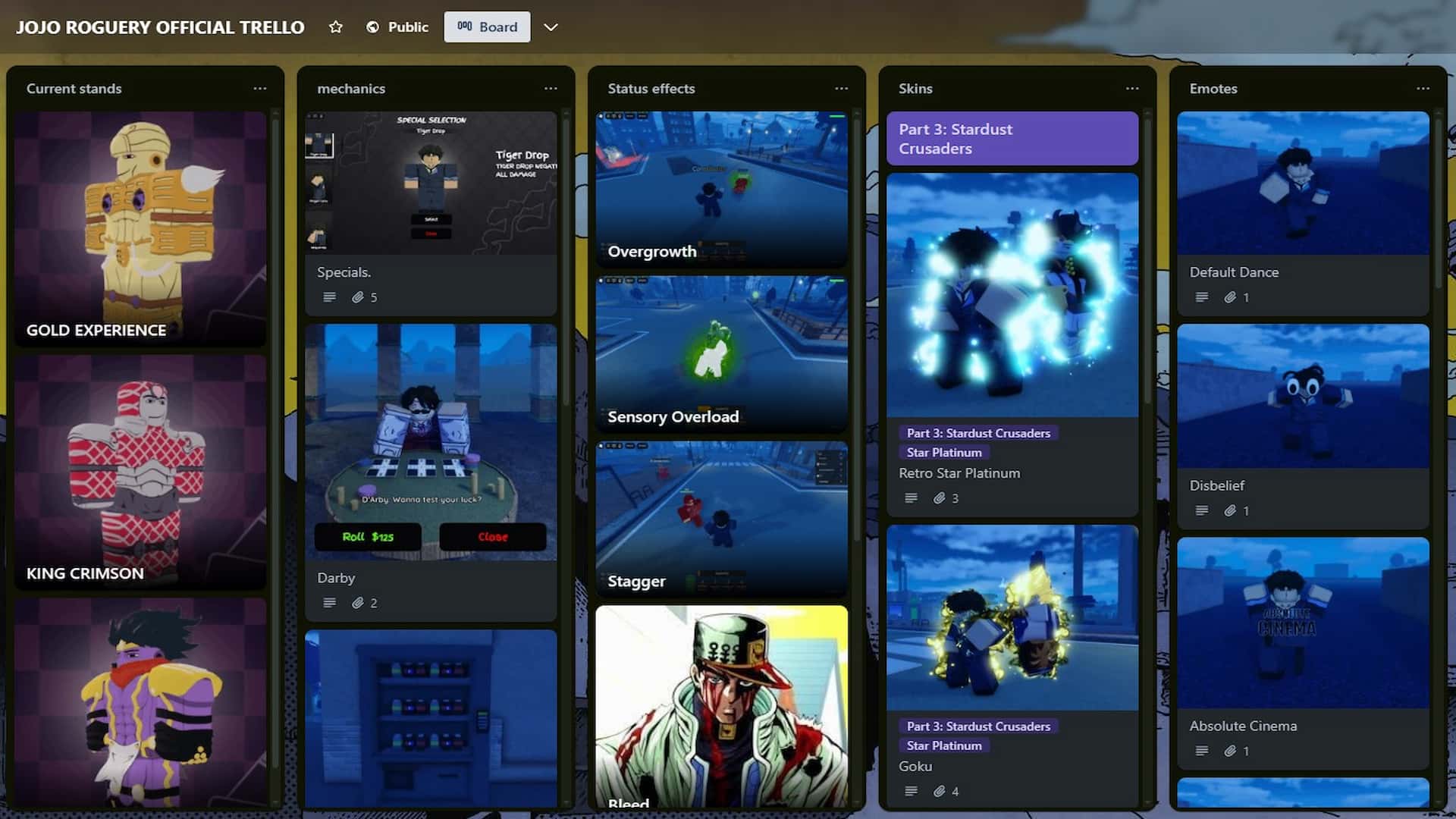Click attachment icon on Specials. card

pos(358,297)
